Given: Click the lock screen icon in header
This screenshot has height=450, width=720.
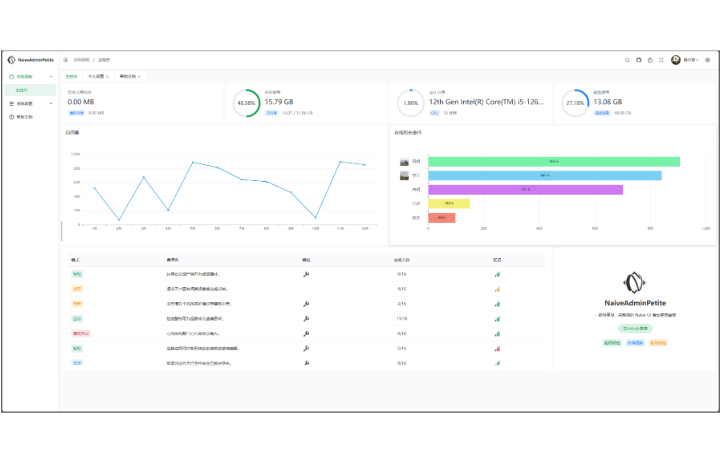Looking at the screenshot, I should [x=650, y=60].
